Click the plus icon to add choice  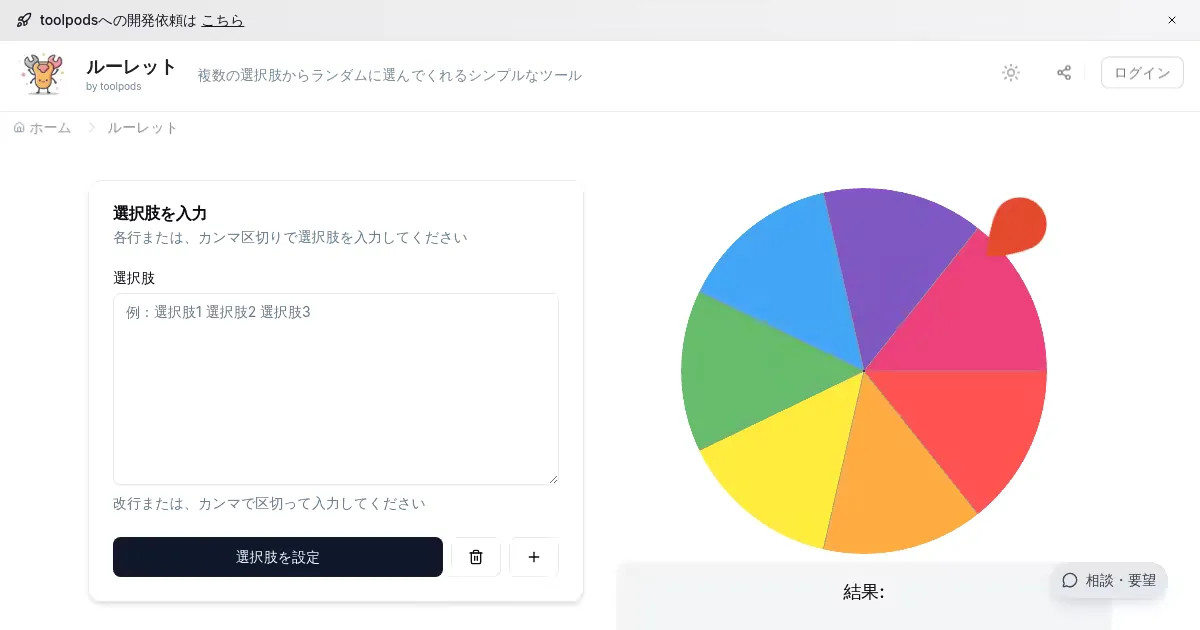(534, 557)
